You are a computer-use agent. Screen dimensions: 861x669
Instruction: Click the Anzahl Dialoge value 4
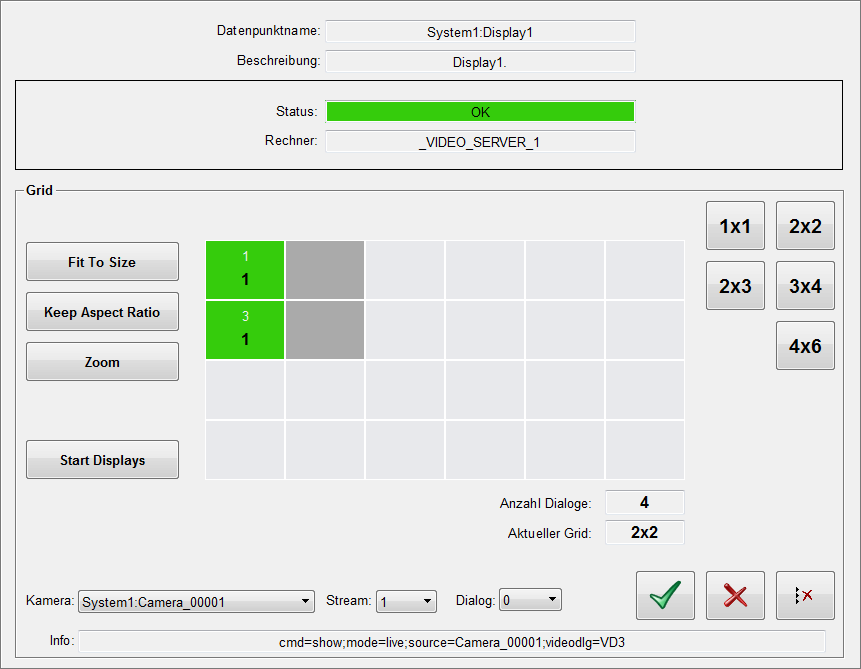coord(645,502)
